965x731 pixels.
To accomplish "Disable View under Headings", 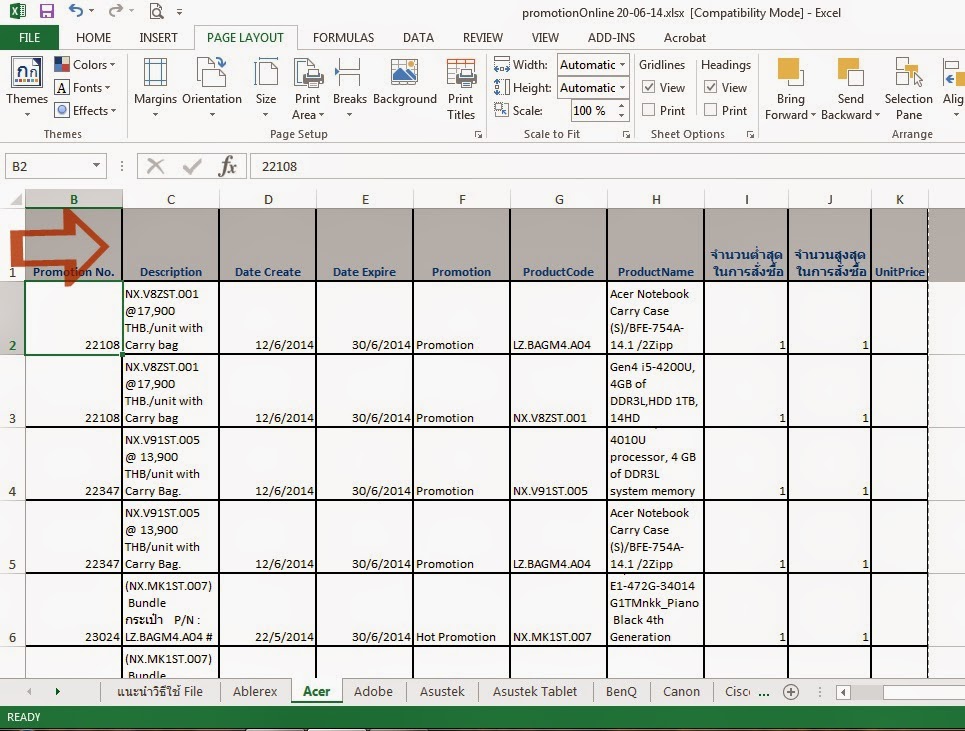I will [x=710, y=87].
